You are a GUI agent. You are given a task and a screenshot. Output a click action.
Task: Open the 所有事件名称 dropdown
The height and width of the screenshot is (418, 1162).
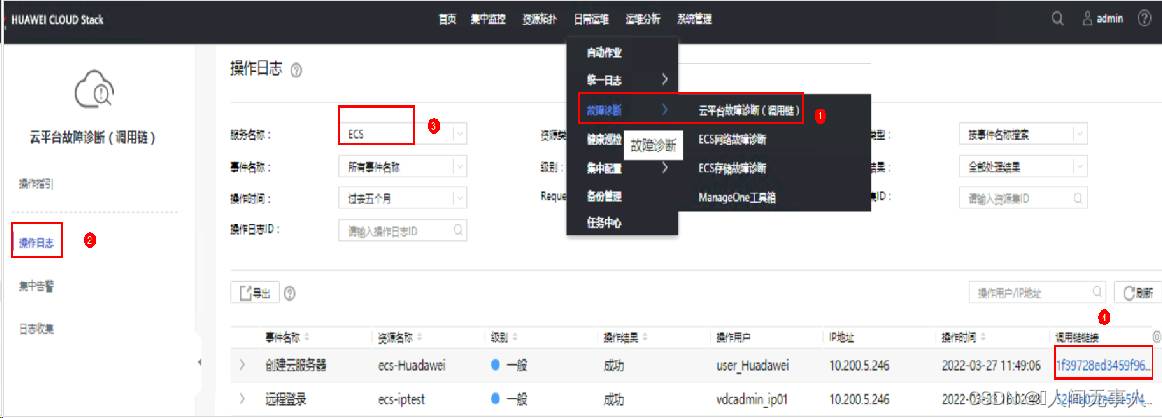(402, 167)
